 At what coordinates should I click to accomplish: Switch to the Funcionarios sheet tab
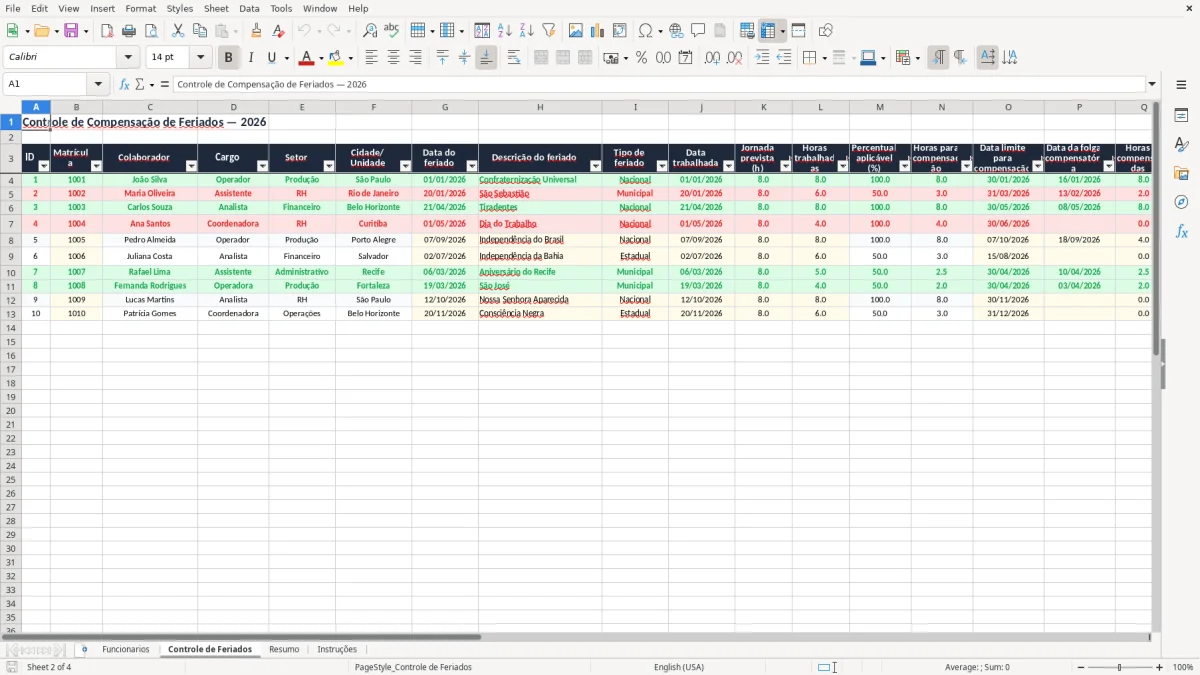(x=126, y=649)
